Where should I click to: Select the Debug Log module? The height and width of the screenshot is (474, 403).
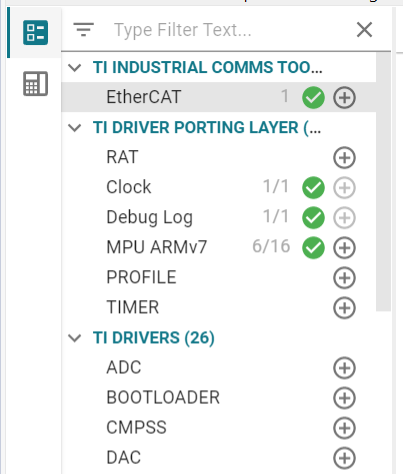click(150, 217)
